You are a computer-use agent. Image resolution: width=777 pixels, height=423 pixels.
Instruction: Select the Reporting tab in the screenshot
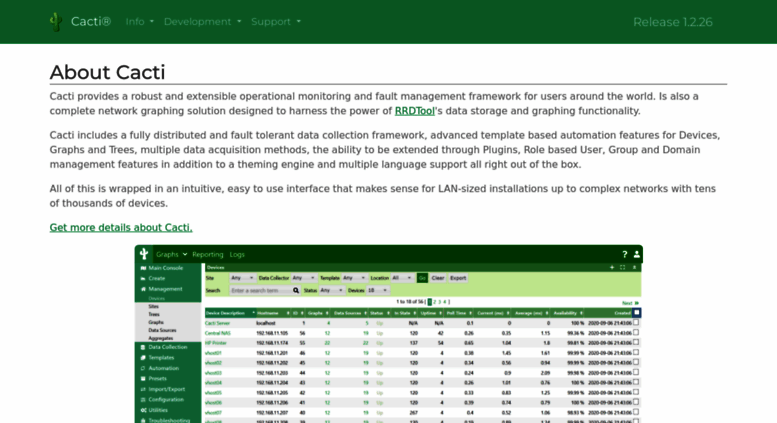click(x=208, y=254)
